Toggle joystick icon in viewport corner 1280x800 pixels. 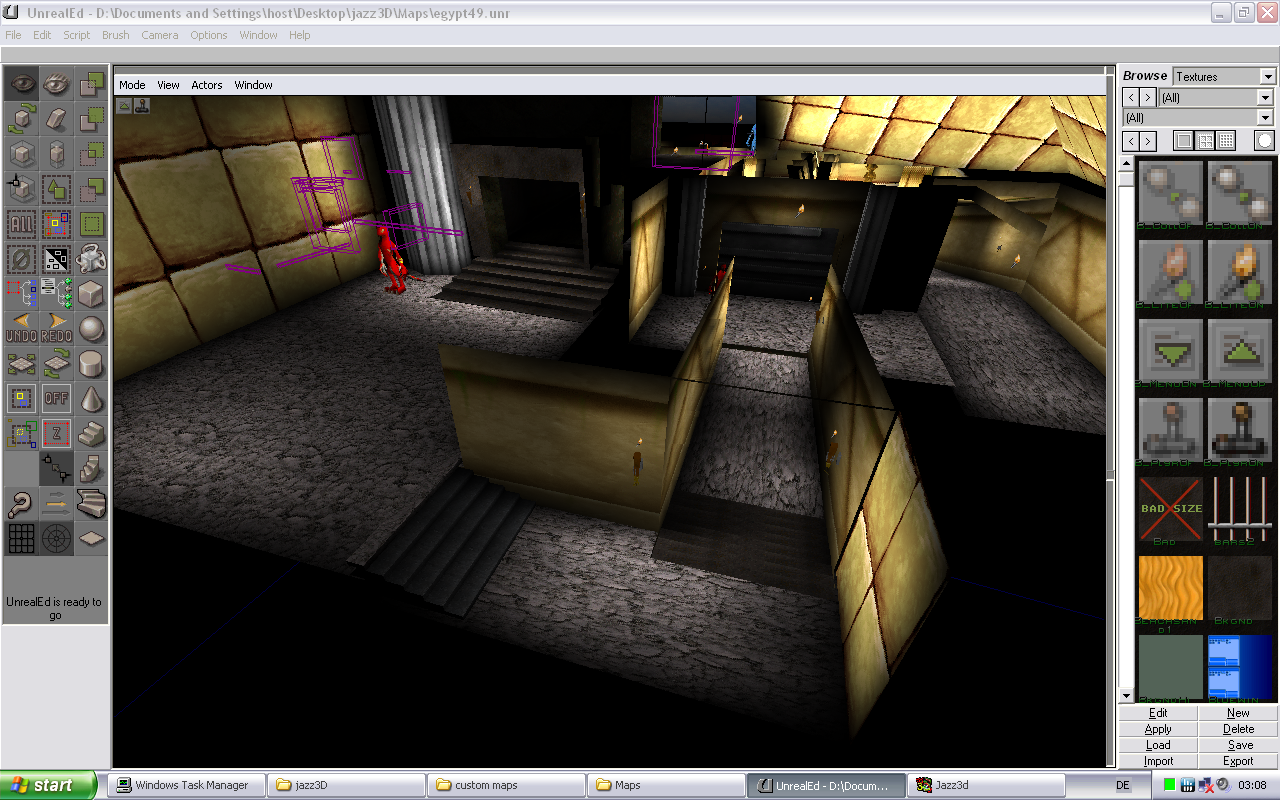coord(142,104)
